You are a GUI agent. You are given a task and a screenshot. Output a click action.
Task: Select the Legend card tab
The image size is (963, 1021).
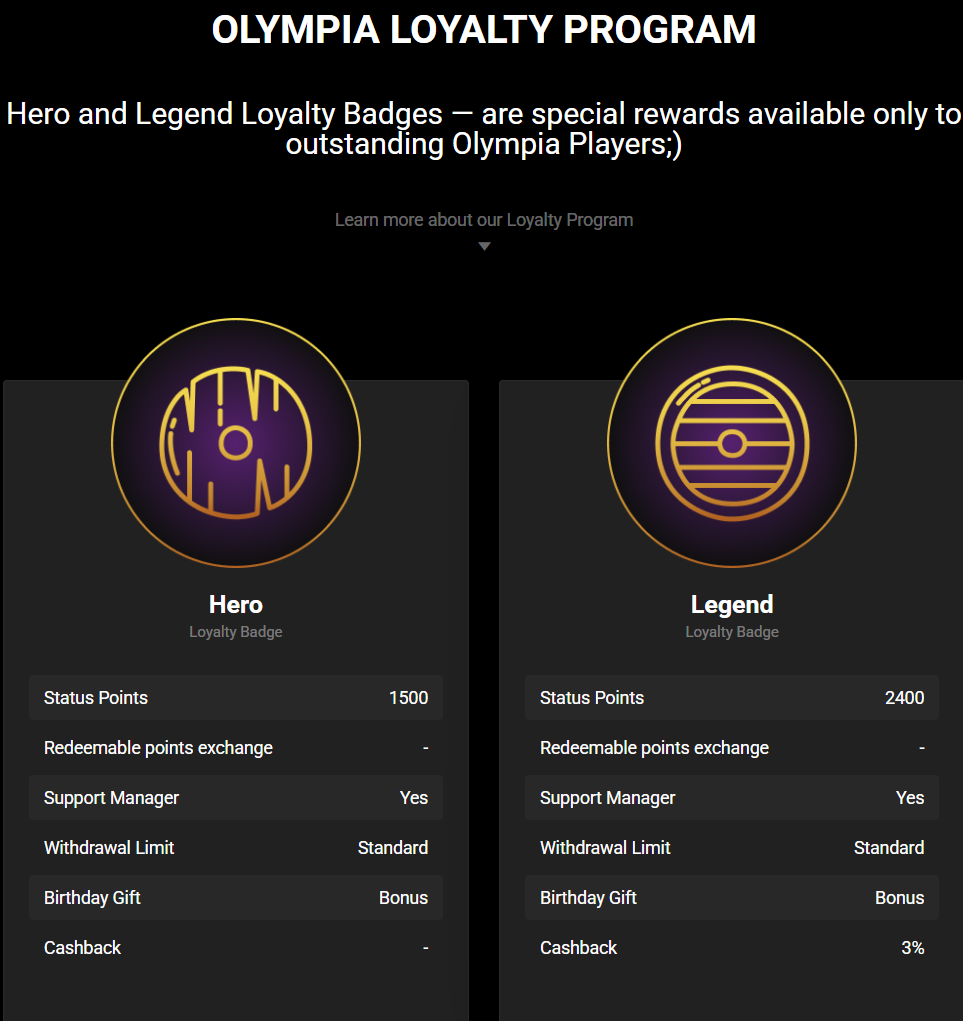tap(731, 604)
